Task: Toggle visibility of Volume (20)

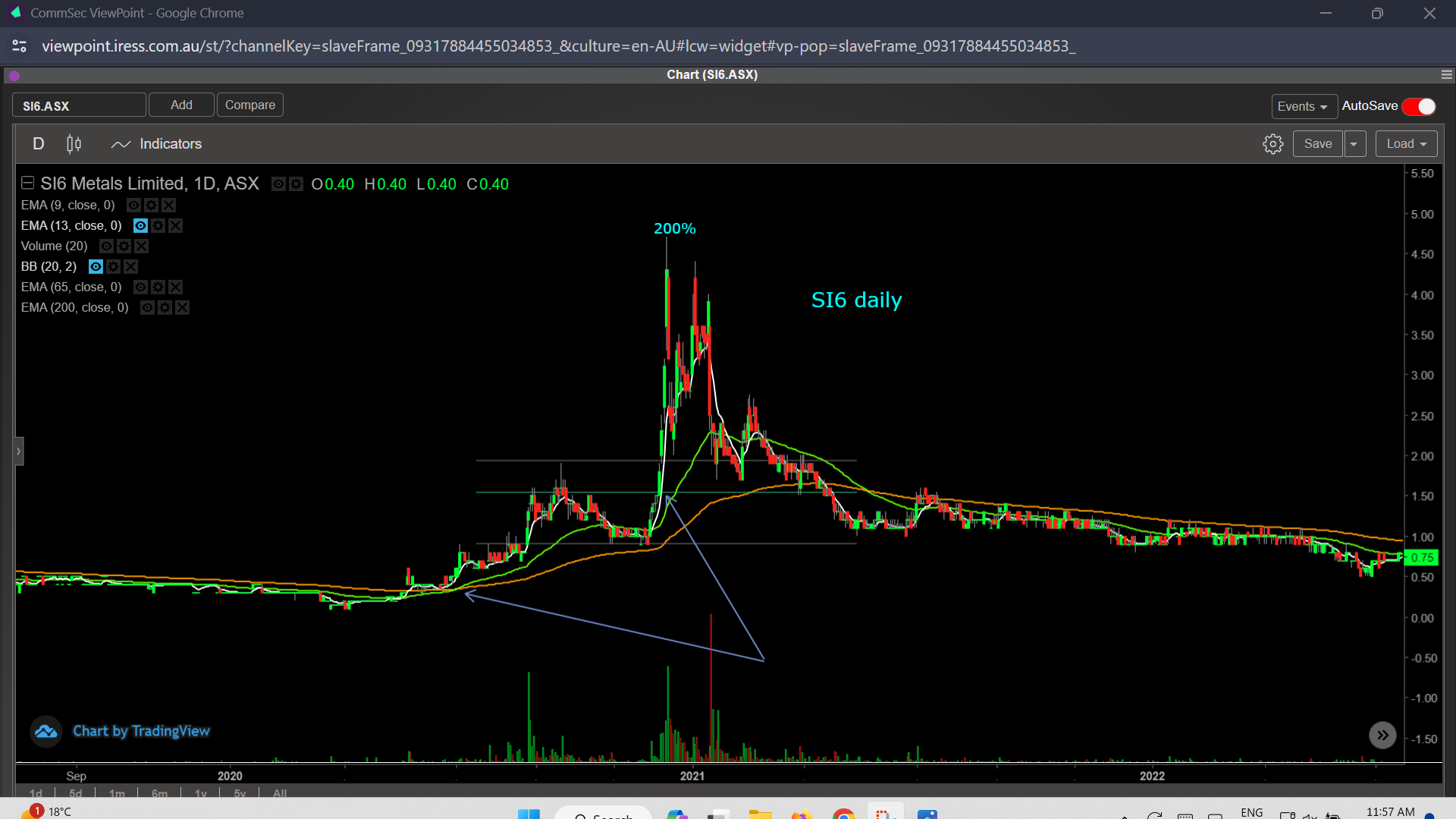Action: [x=106, y=246]
